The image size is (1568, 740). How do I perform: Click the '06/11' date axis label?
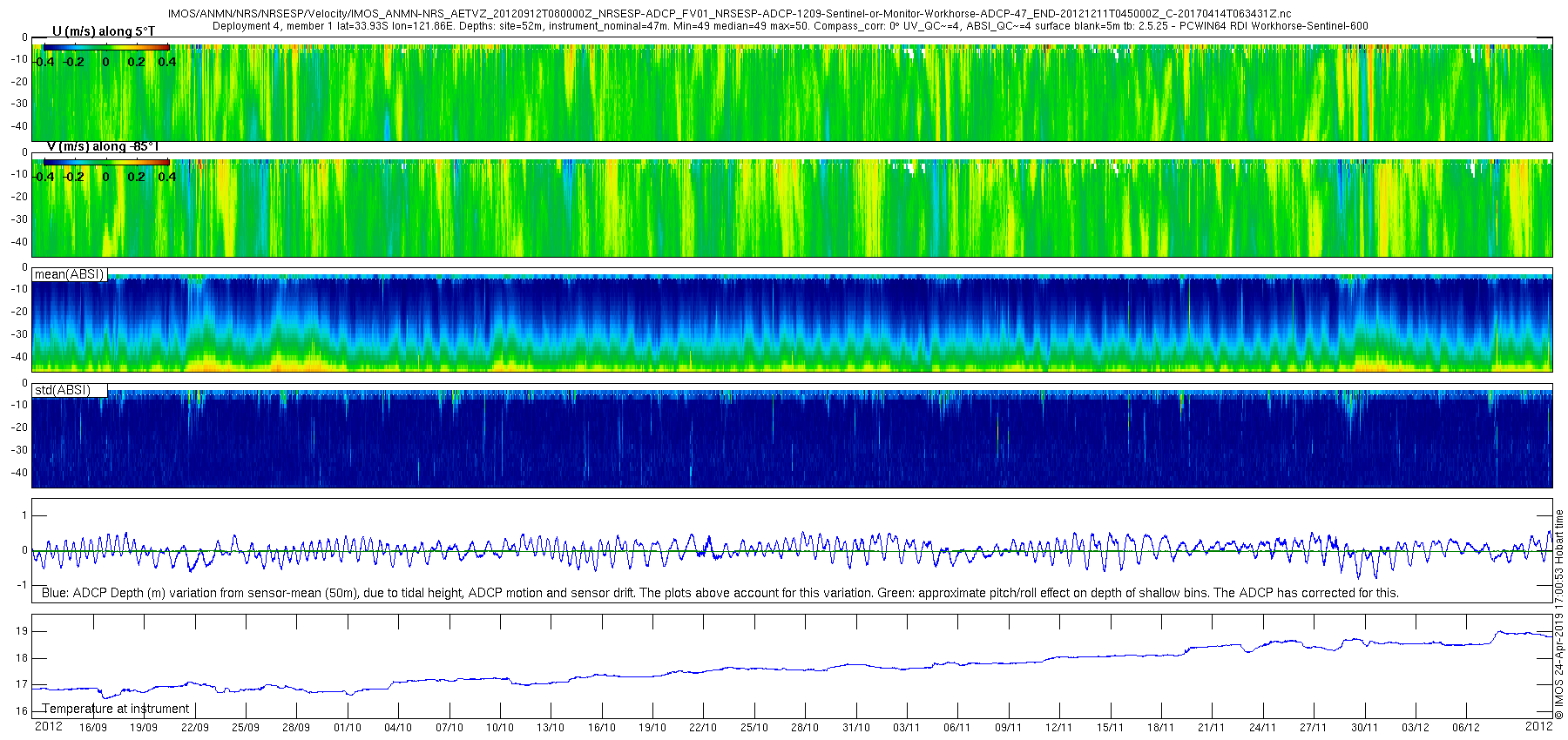point(957,728)
